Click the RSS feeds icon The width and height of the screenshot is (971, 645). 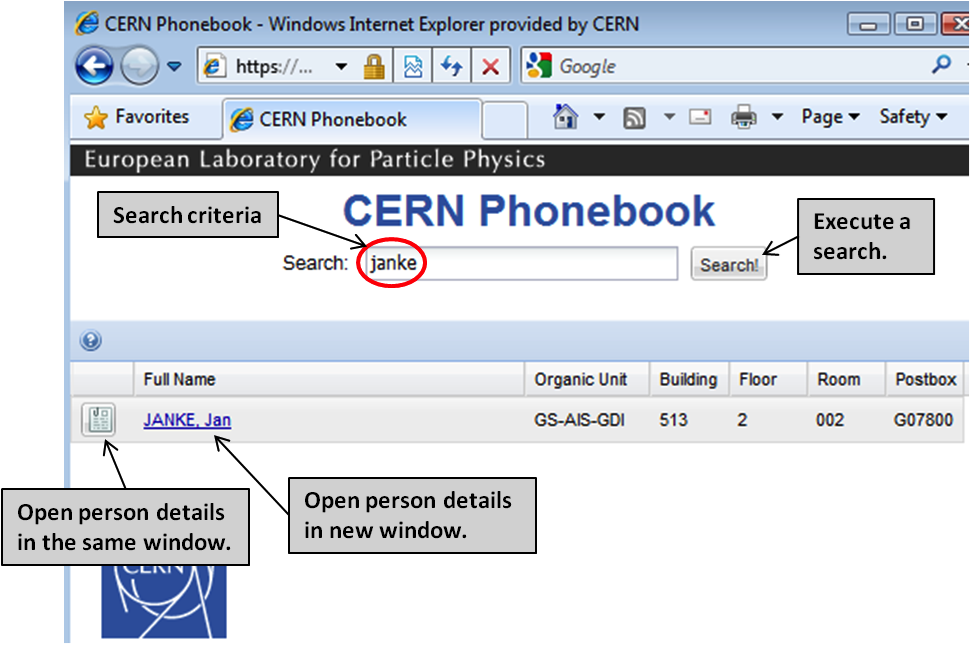(634, 118)
